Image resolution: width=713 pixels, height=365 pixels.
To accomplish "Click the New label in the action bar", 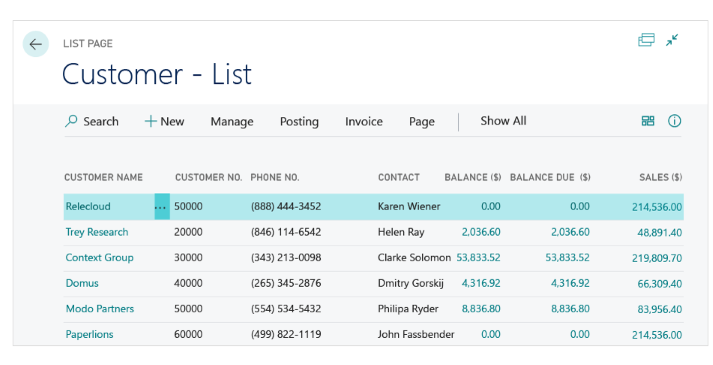I will 172,121.
